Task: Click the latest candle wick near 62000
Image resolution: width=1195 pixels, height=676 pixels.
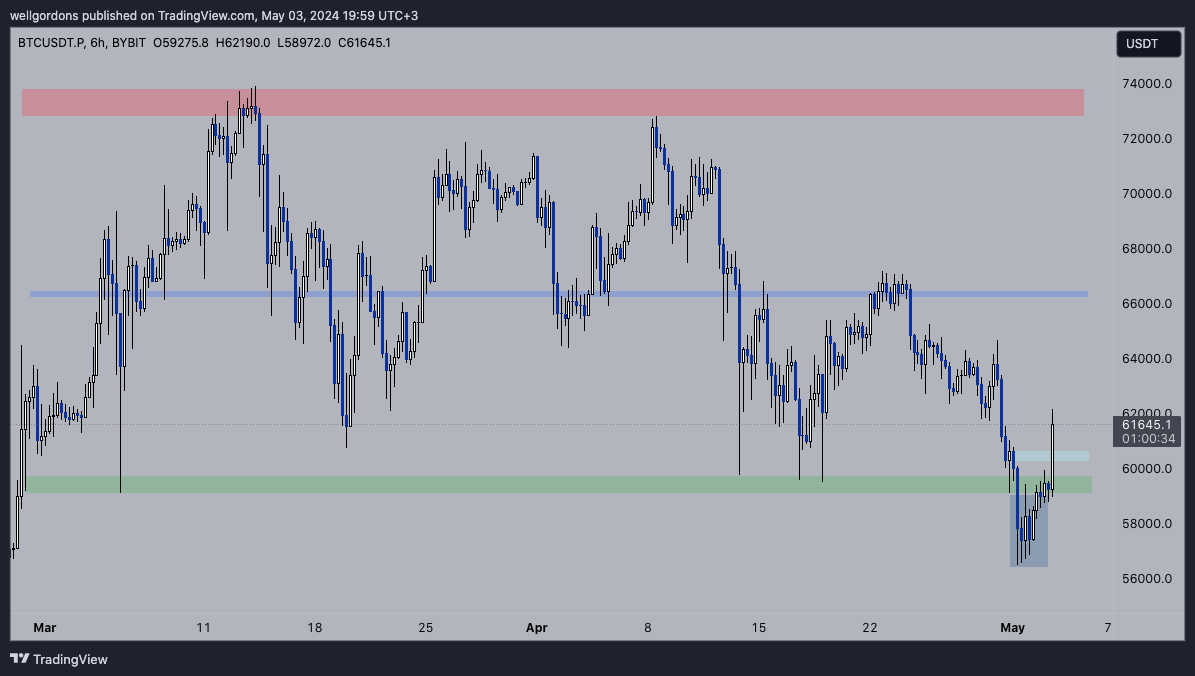Action: [x=1053, y=415]
